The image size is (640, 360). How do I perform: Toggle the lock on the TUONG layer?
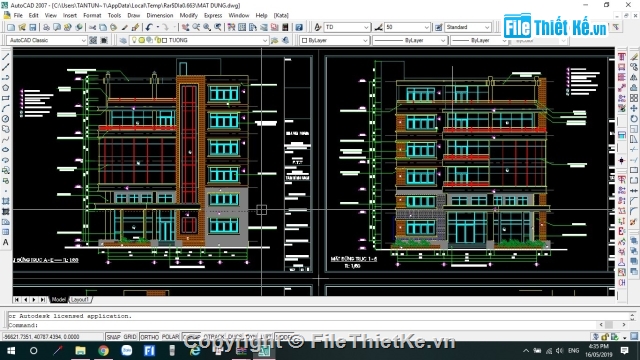tap(158, 40)
